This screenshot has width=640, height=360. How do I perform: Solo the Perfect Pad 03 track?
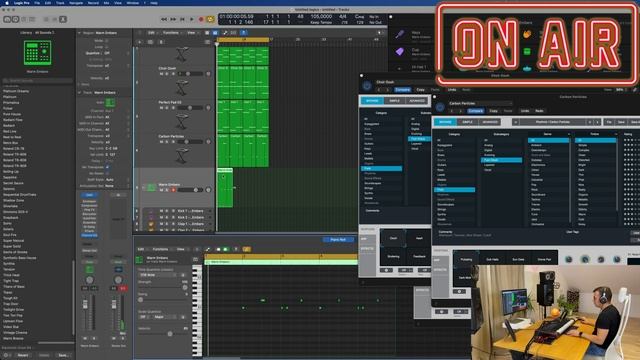click(167, 108)
